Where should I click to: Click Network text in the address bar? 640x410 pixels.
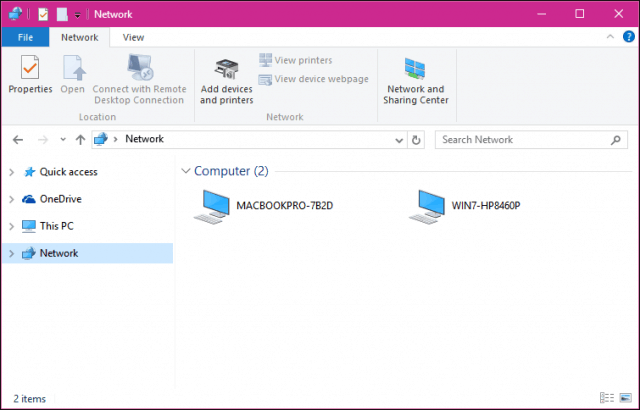(x=144, y=139)
